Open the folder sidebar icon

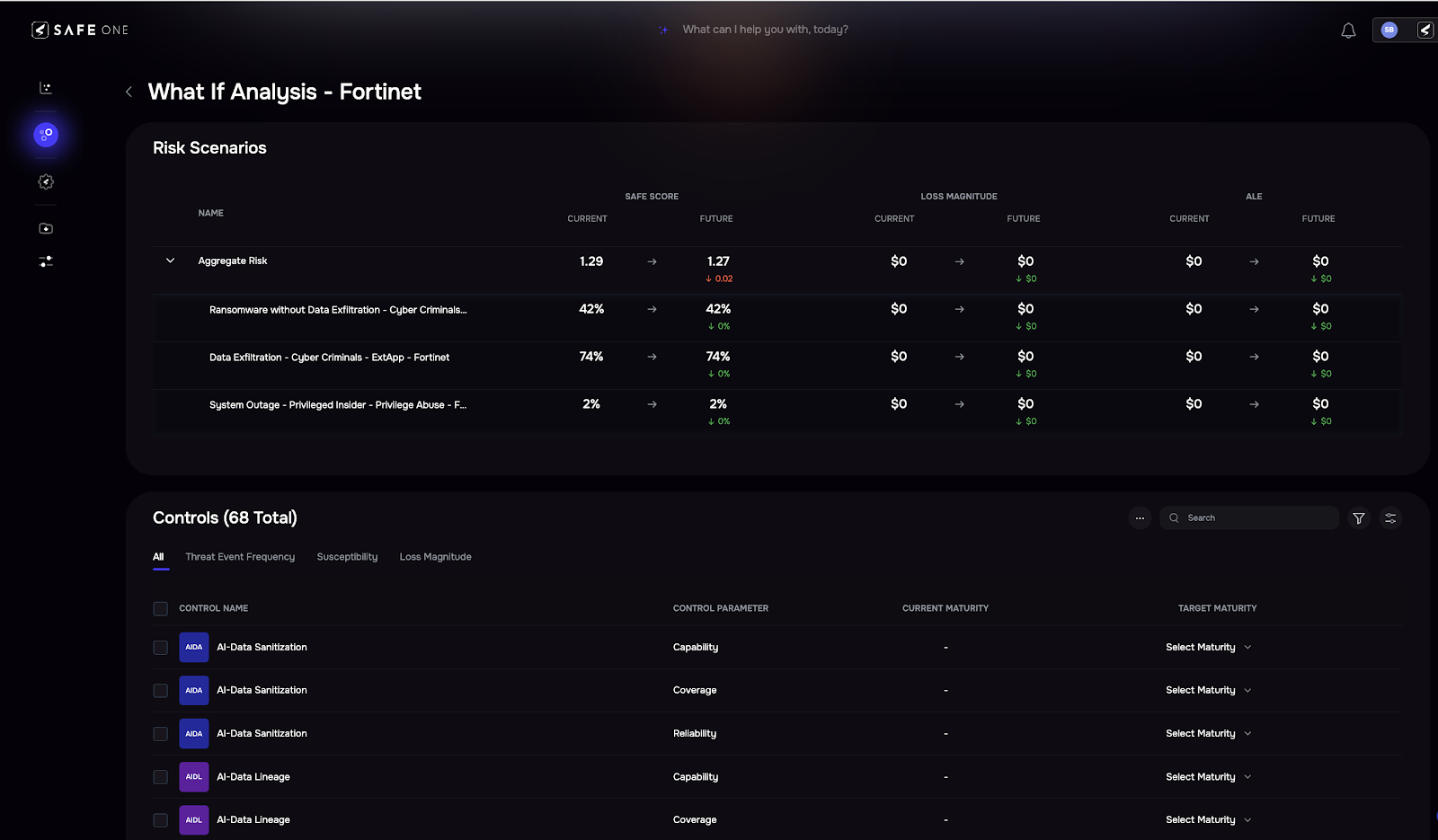point(46,228)
